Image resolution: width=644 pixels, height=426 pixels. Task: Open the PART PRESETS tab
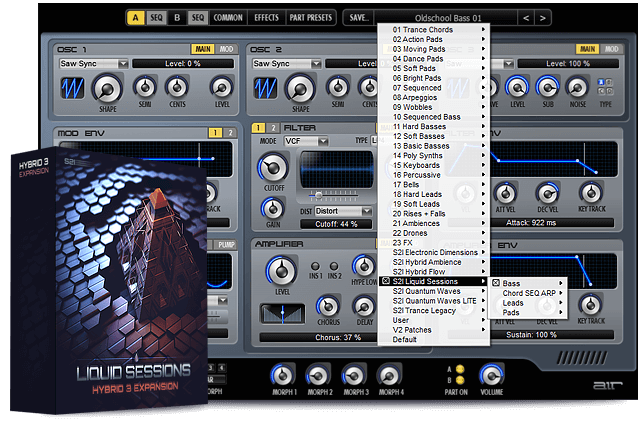tap(310, 18)
